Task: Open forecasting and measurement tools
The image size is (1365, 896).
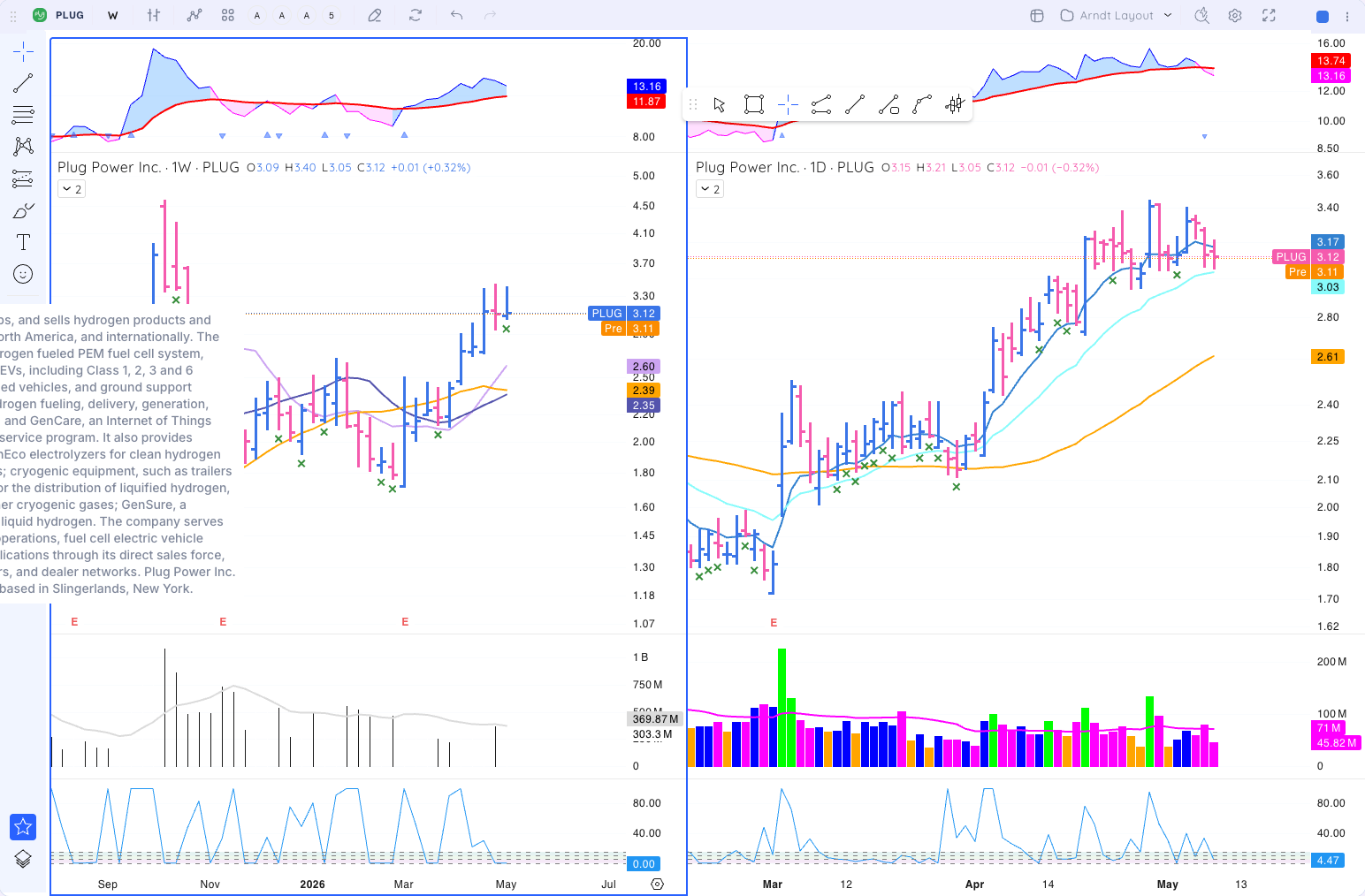Action: 23,178
